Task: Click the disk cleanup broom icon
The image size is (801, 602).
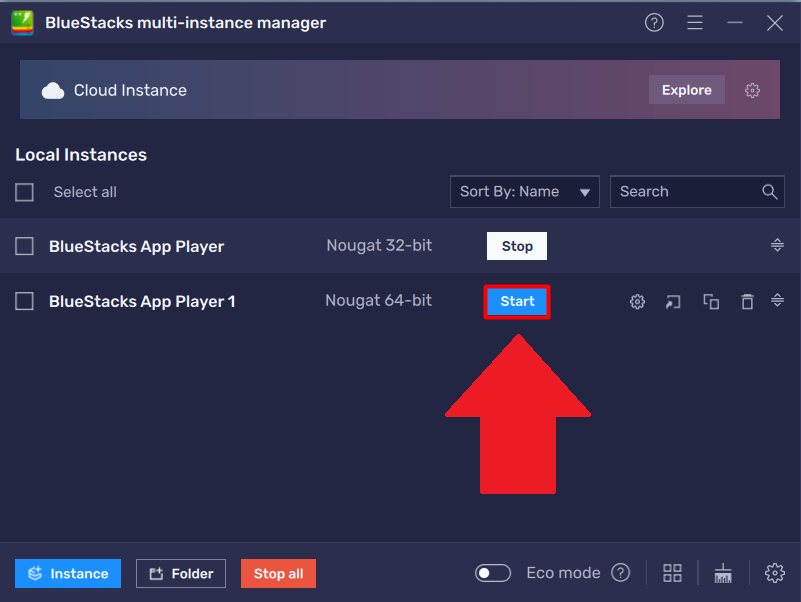Action: click(x=723, y=573)
